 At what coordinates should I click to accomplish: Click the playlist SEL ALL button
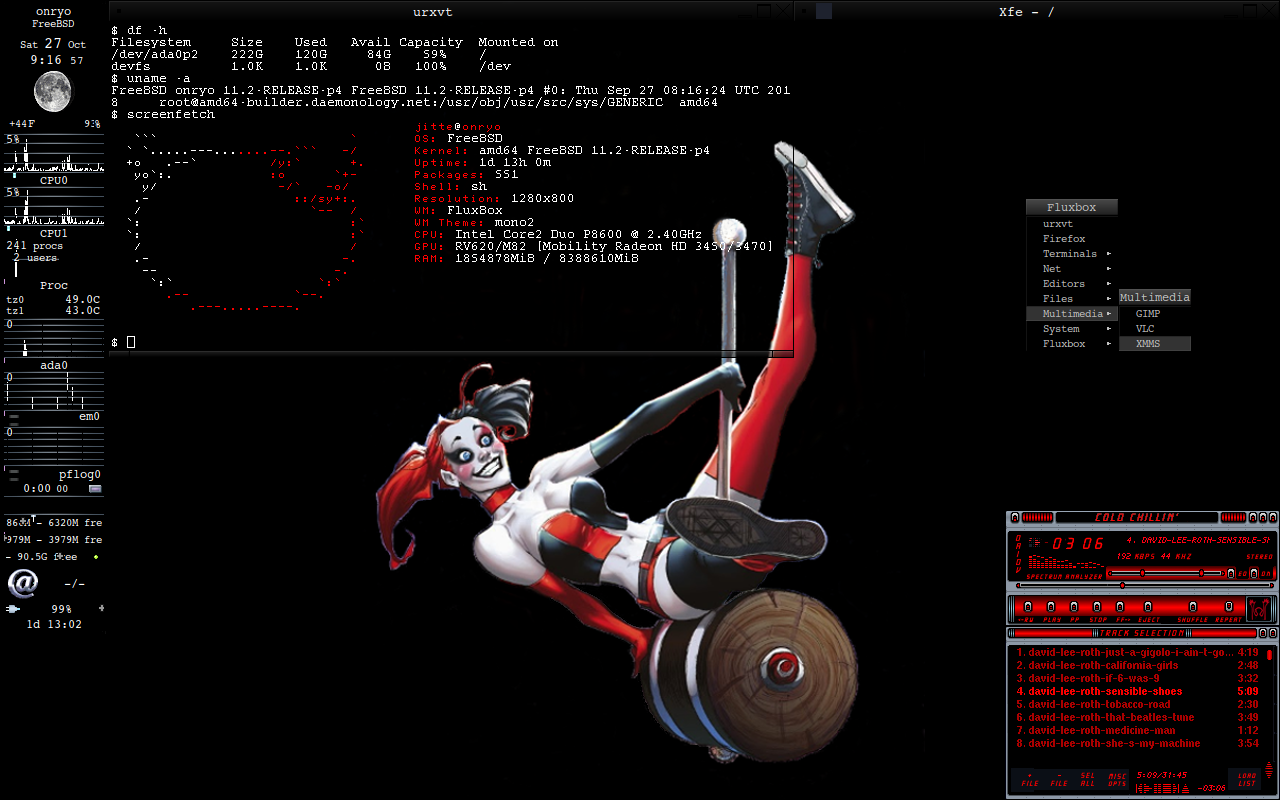point(1088,780)
